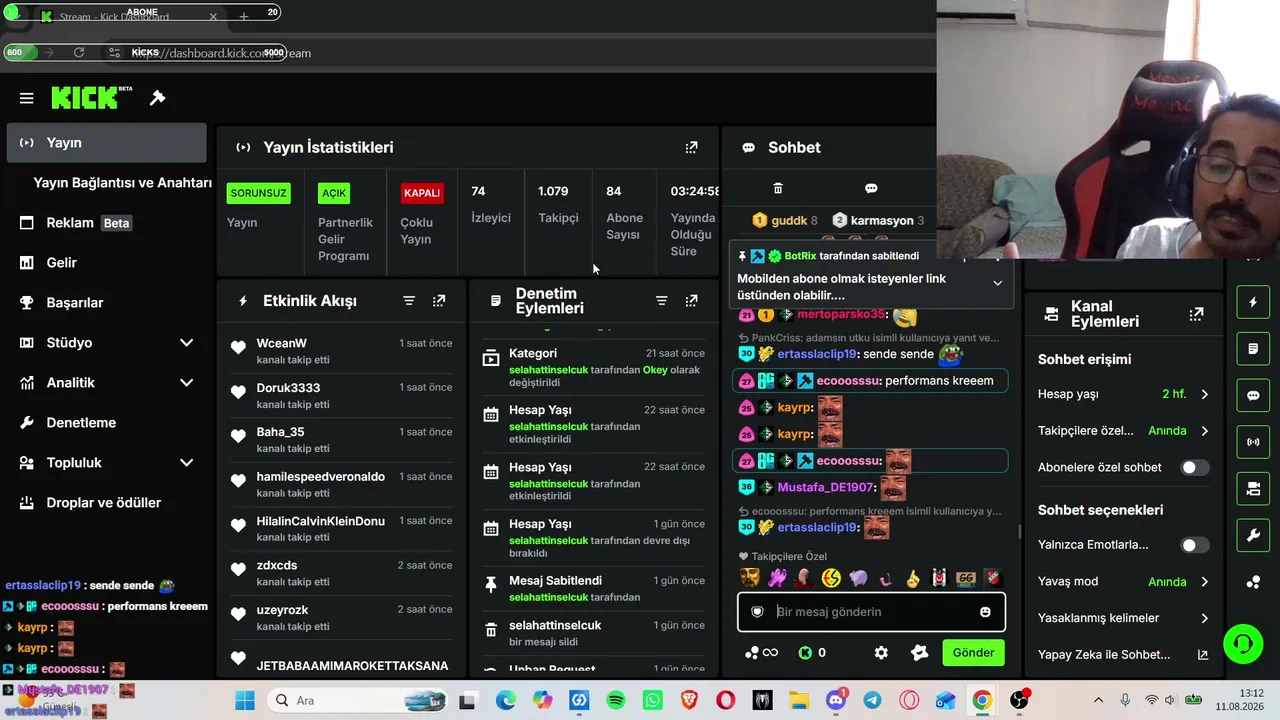1280x720 pixels.
Task: Expand the Topluluk sidebar section
Action: pos(186,463)
